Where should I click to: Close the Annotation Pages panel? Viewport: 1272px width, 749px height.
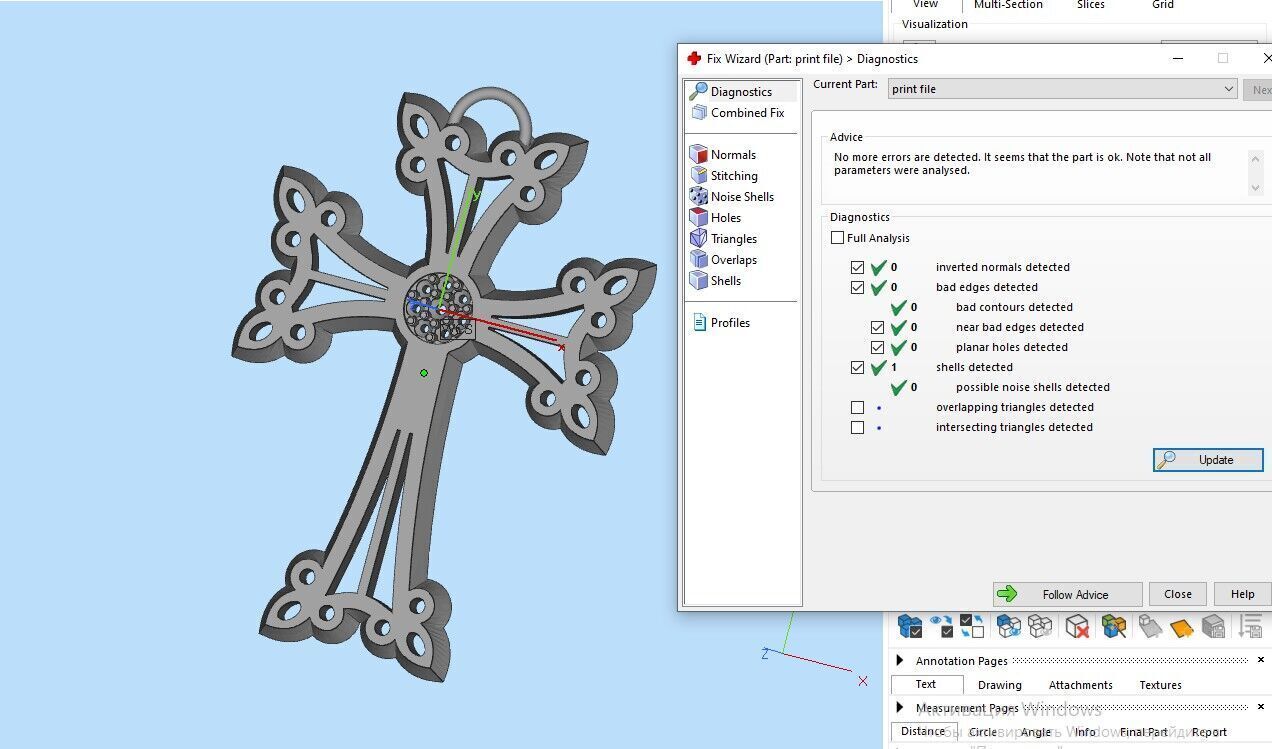coord(1261,660)
